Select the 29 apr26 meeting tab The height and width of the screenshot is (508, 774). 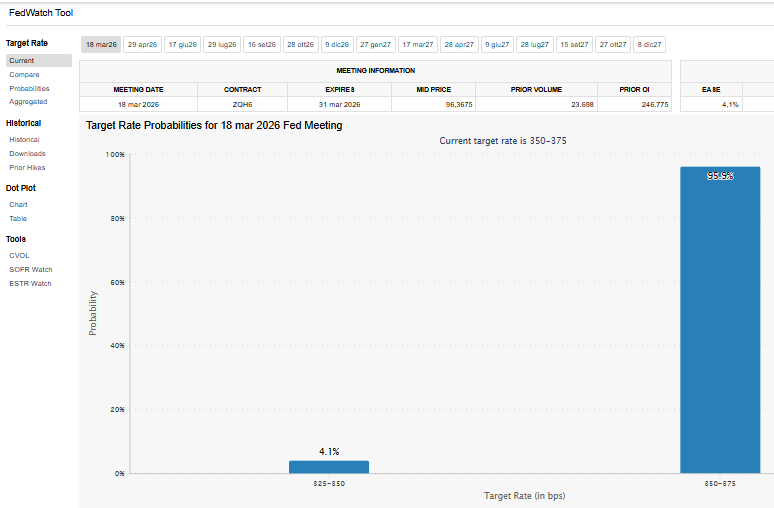point(142,45)
